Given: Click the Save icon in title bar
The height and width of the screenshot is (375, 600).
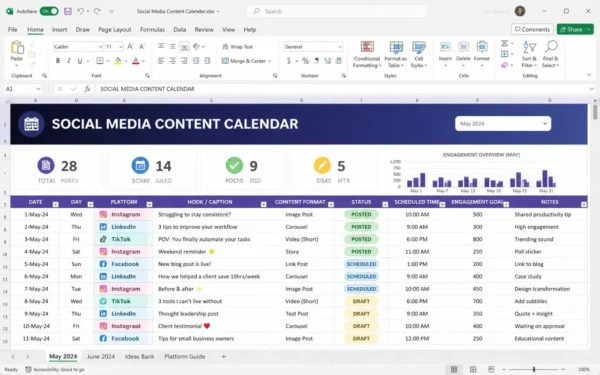Looking at the screenshot, I should click(x=68, y=11).
